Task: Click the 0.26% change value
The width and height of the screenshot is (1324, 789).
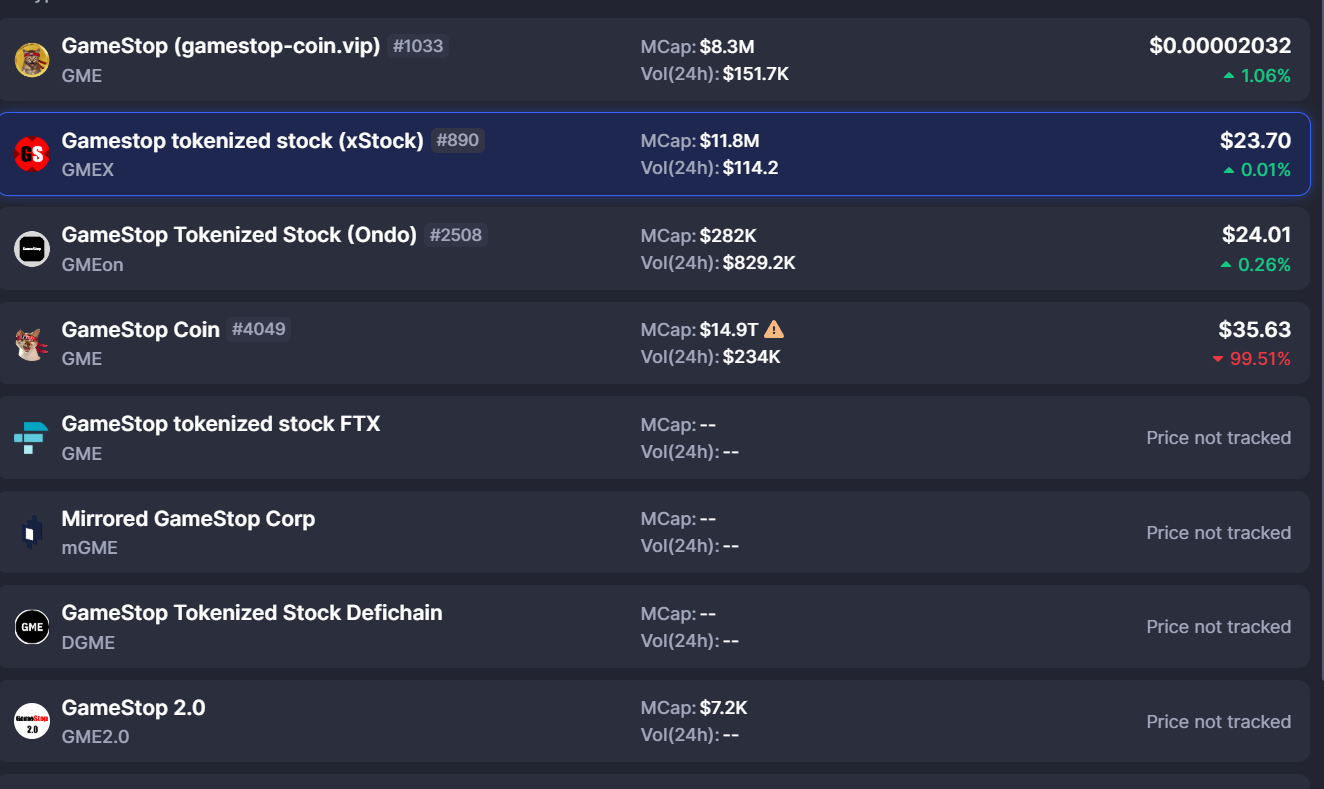Action: coord(1265,265)
